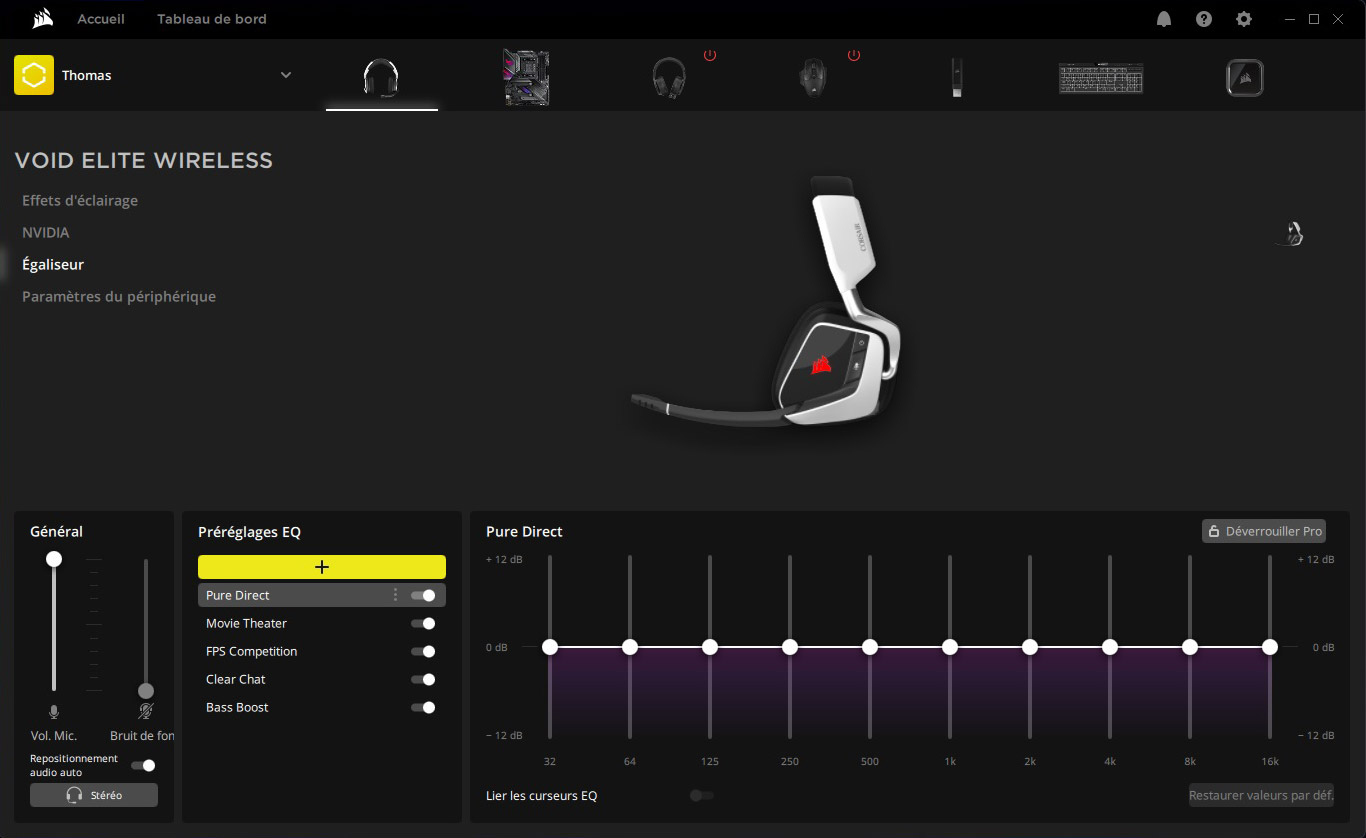Viewport: 1366px width, 838px height.
Task: Select the motherboard device icon
Action: (x=526, y=77)
